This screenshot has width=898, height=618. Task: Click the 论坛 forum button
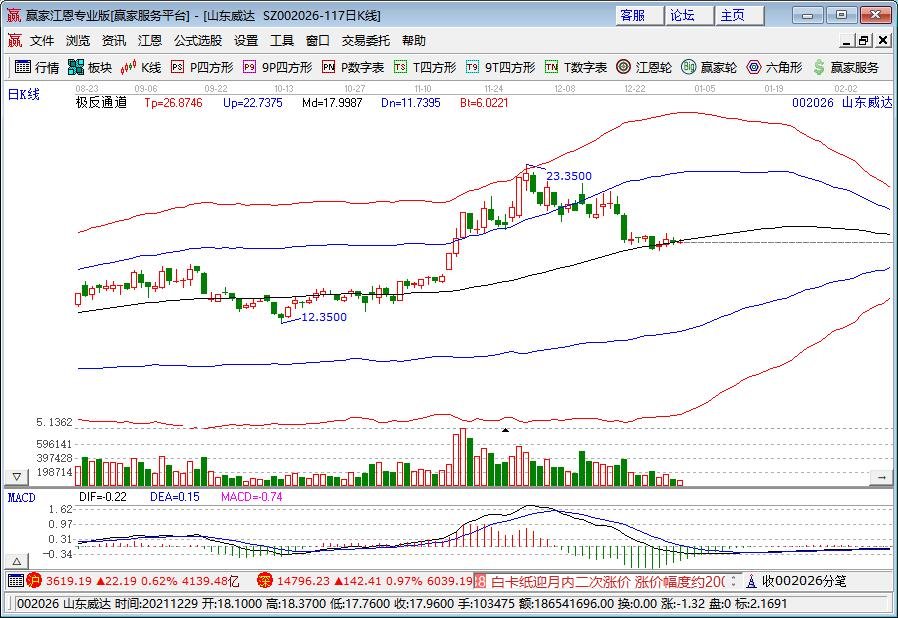690,15
